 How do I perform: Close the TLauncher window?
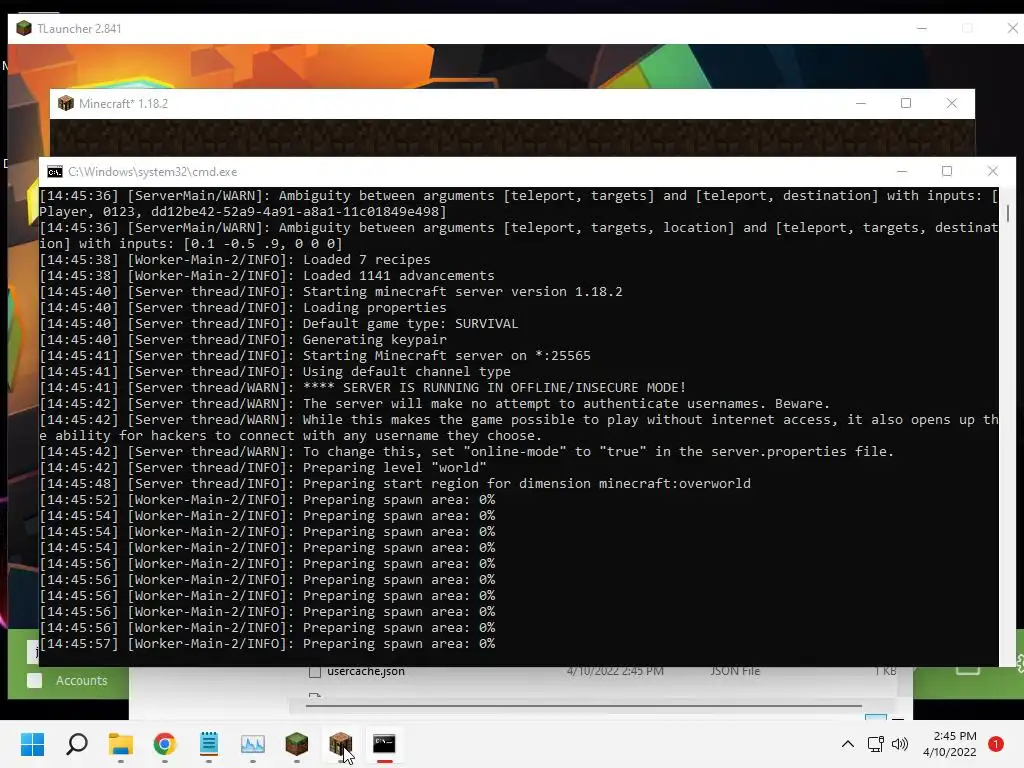point(1012,28)
